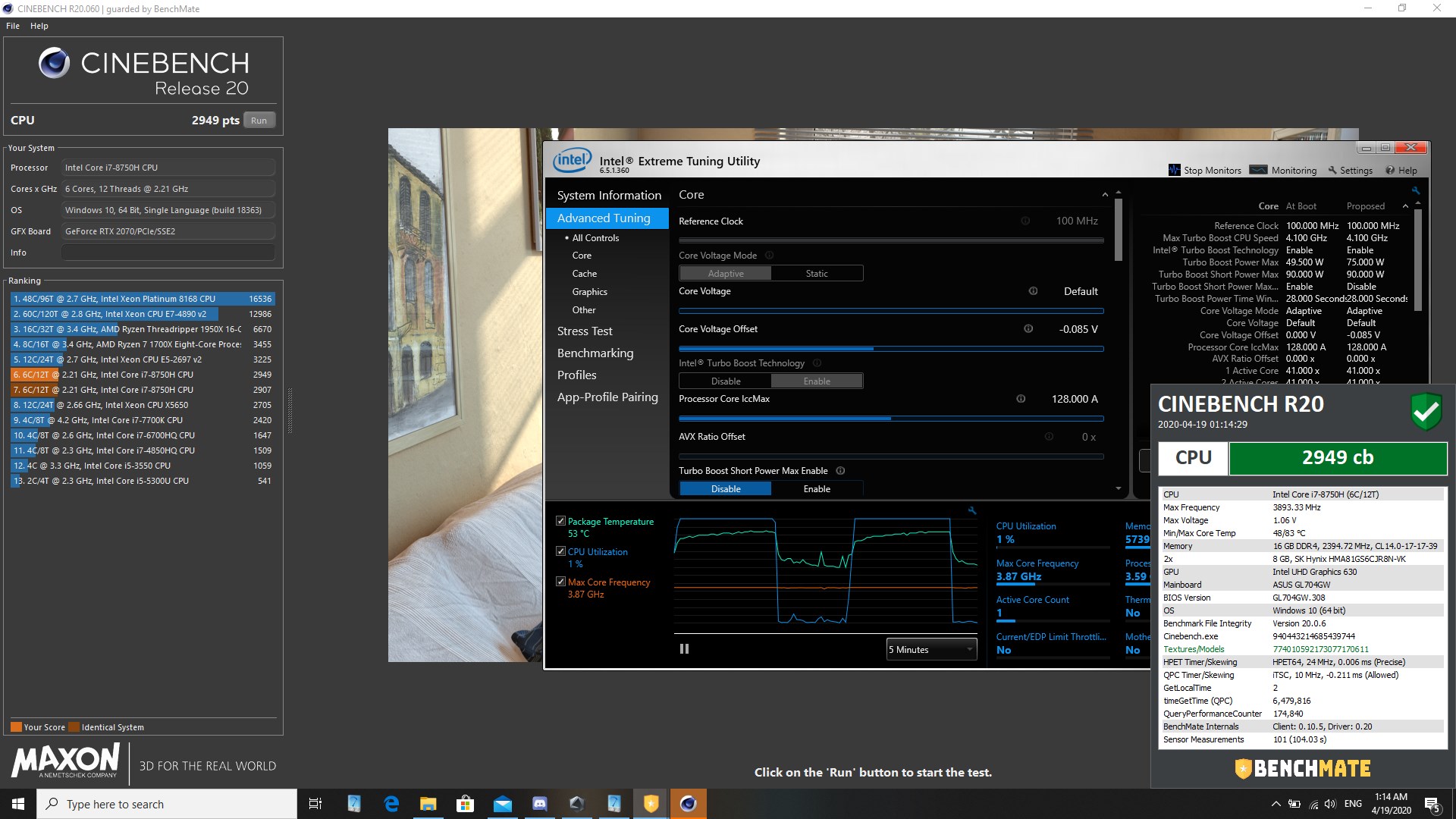1456x819 pixels.
Task: Click the BenchMate green shield checkmark icon
Action: tap(1426, 412)
